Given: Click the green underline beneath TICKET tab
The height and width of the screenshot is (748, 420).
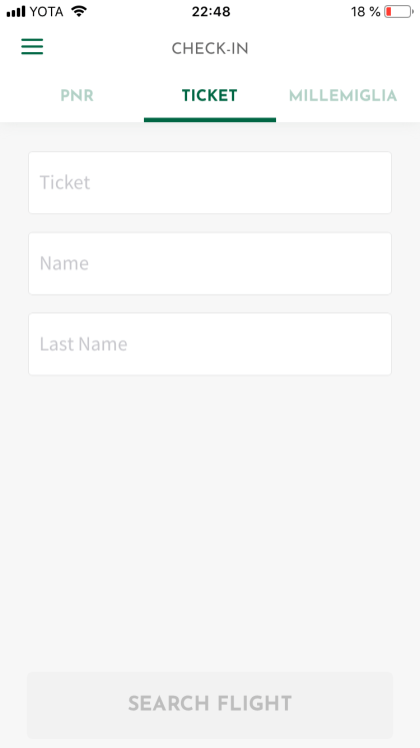Looking at the screenshot, I should (x=210, y=120).
